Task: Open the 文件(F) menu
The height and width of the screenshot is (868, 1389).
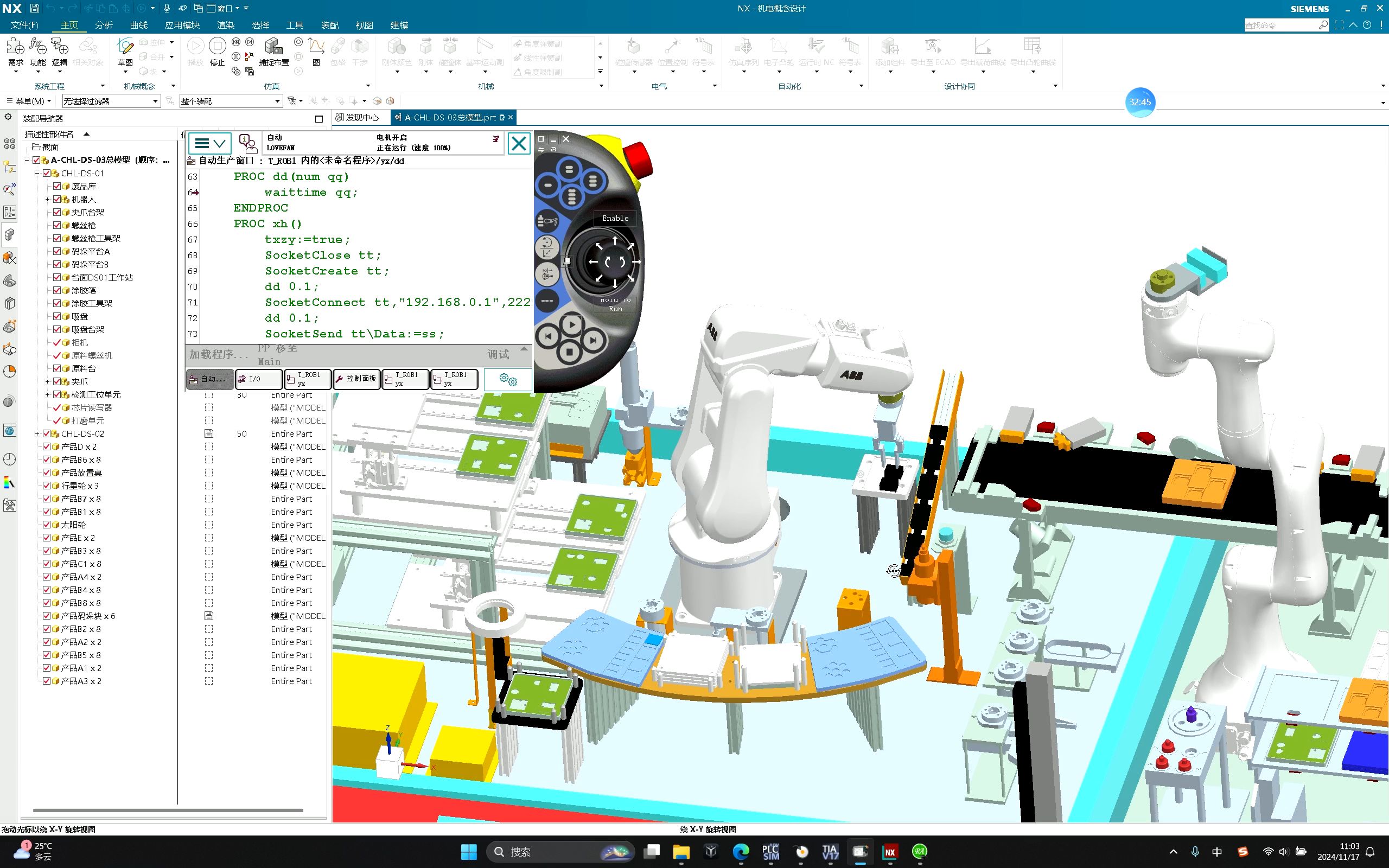Action: [x=24, y=25]
